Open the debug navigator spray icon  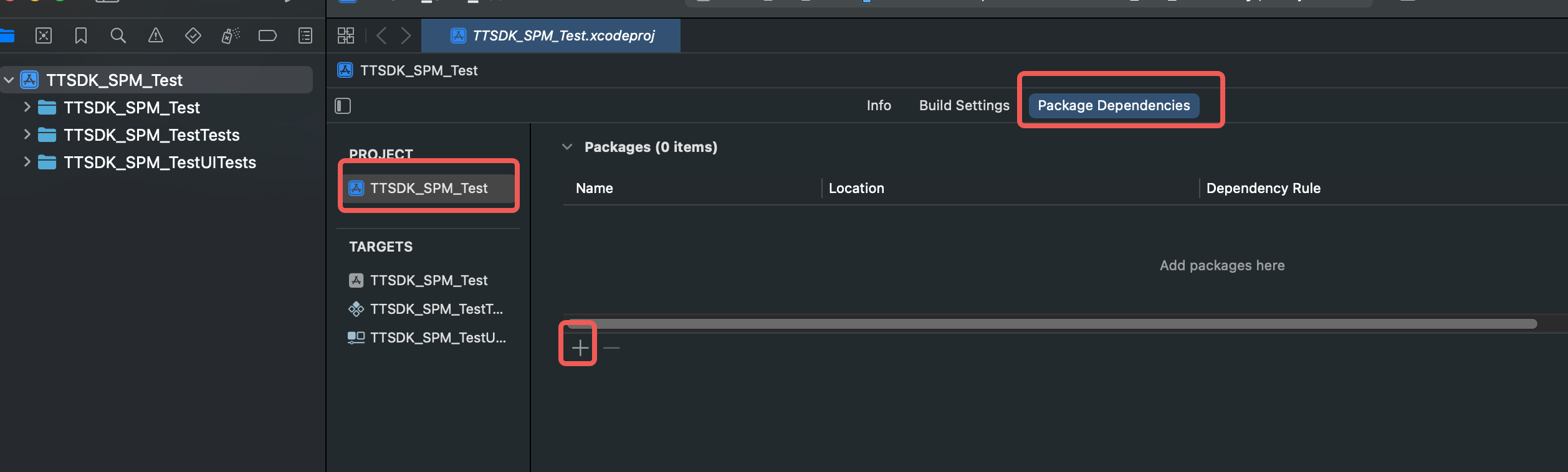tap(231, 36)
